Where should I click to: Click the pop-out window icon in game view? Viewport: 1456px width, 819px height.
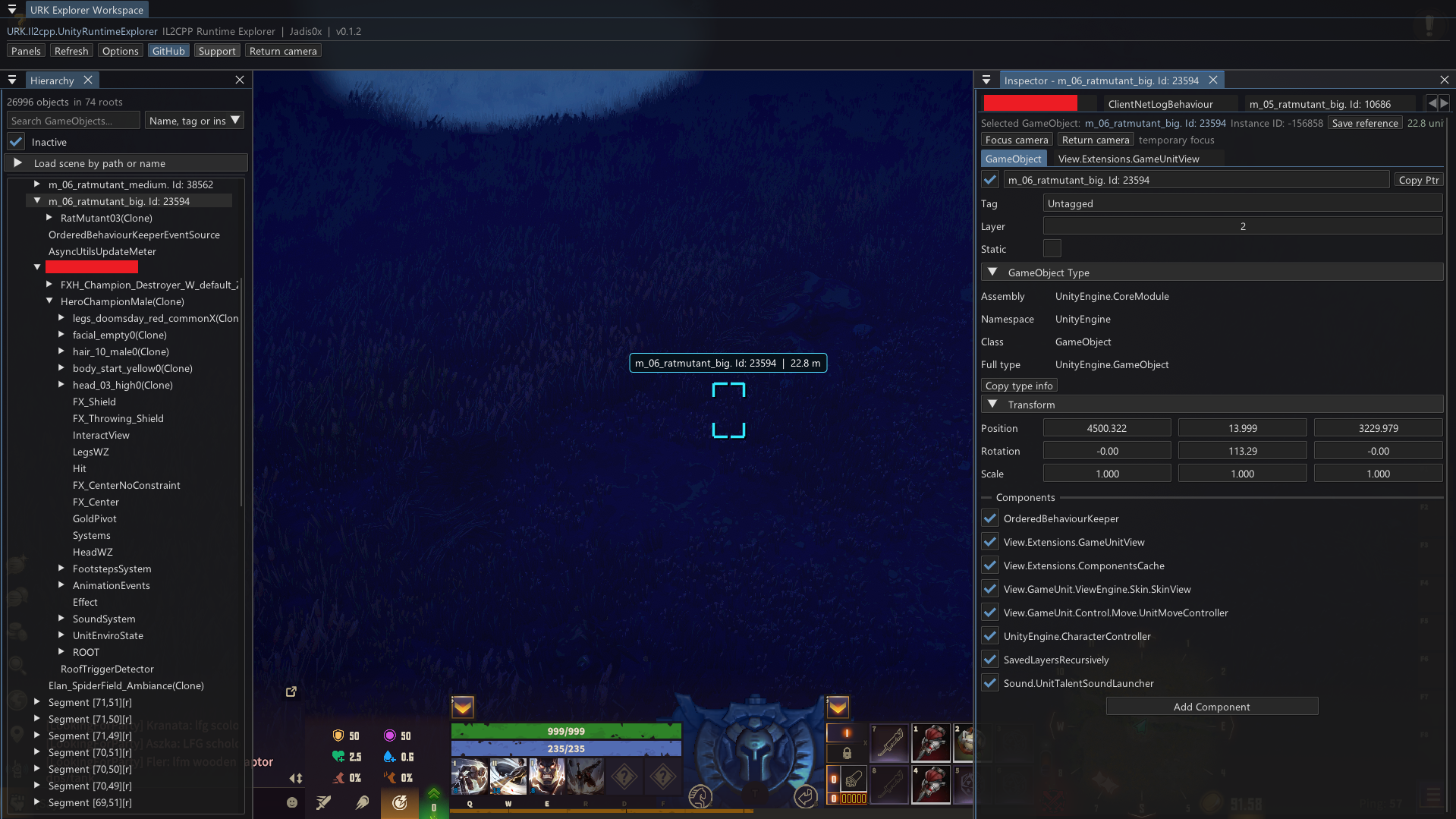(x=291, y=691)
